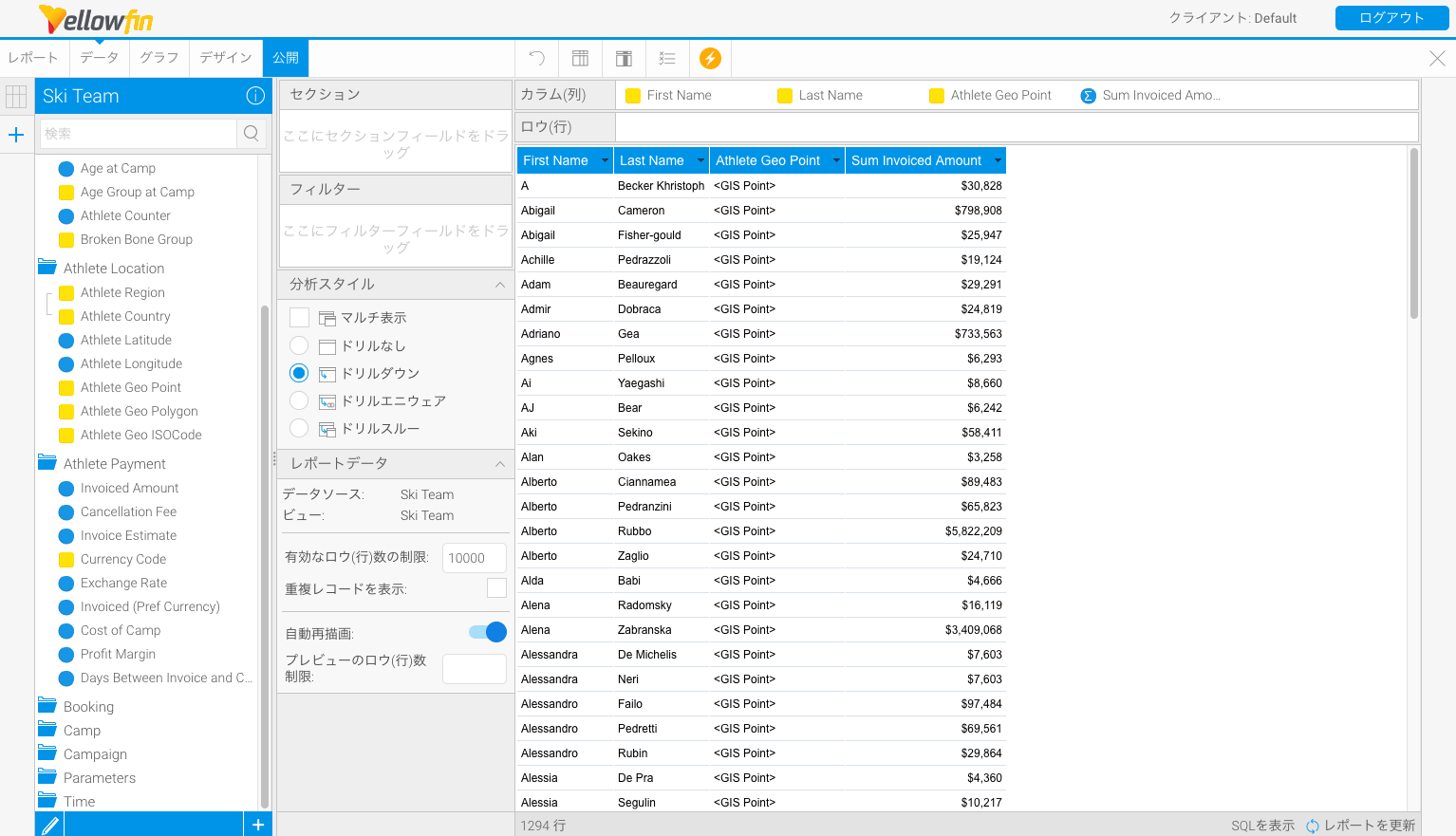Close the report builder with X icon

[1437, 59]
